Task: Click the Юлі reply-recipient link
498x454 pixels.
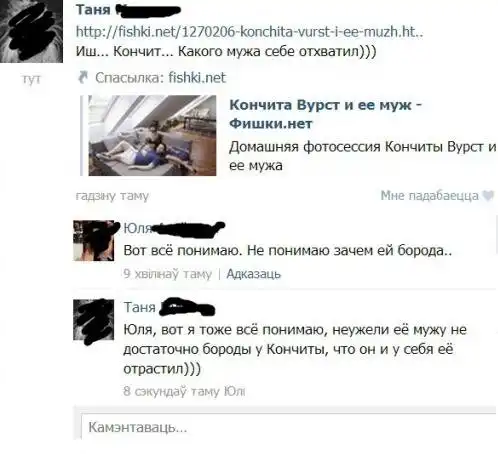Action: (x=235, y=391)
